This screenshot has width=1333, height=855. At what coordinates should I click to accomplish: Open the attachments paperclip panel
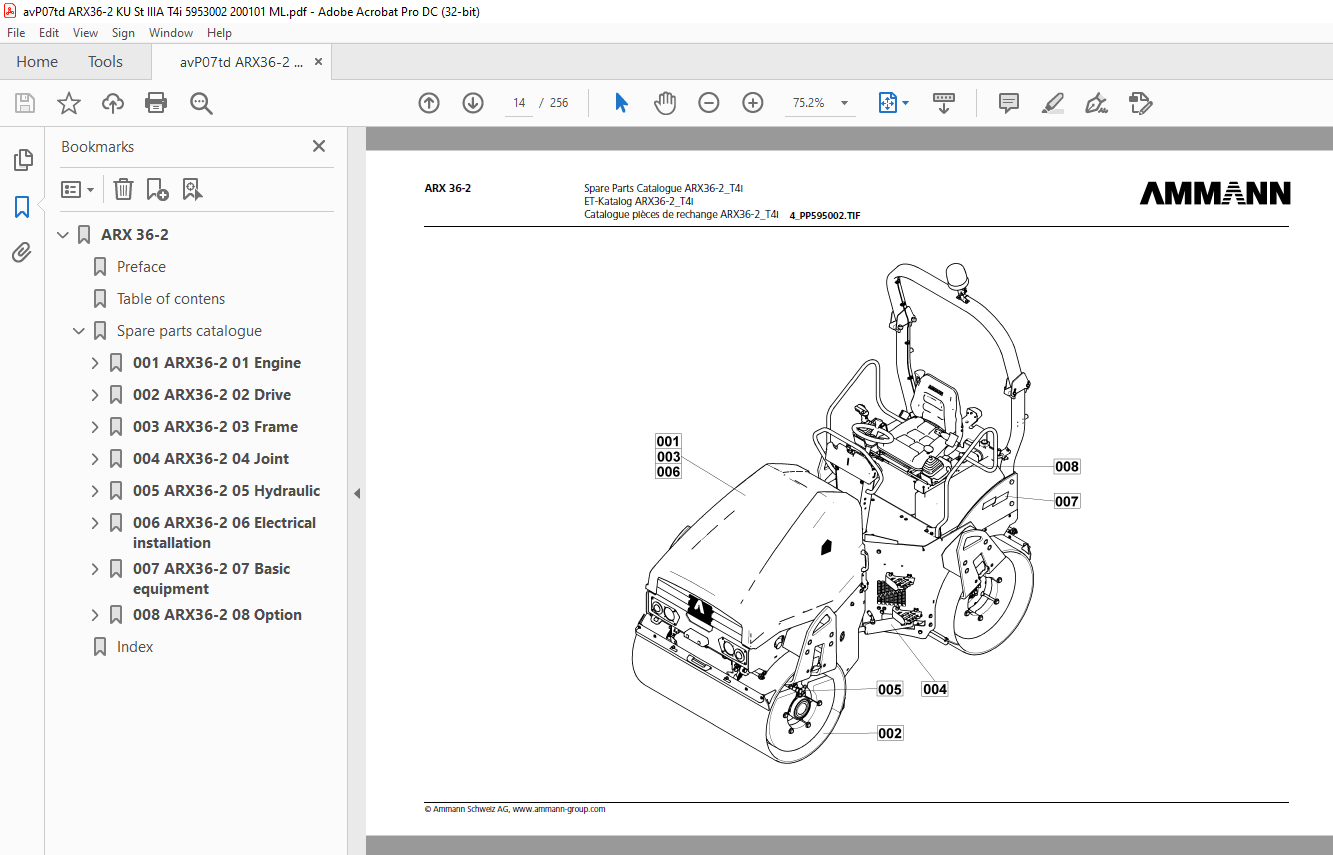click(x=22, y=252)
